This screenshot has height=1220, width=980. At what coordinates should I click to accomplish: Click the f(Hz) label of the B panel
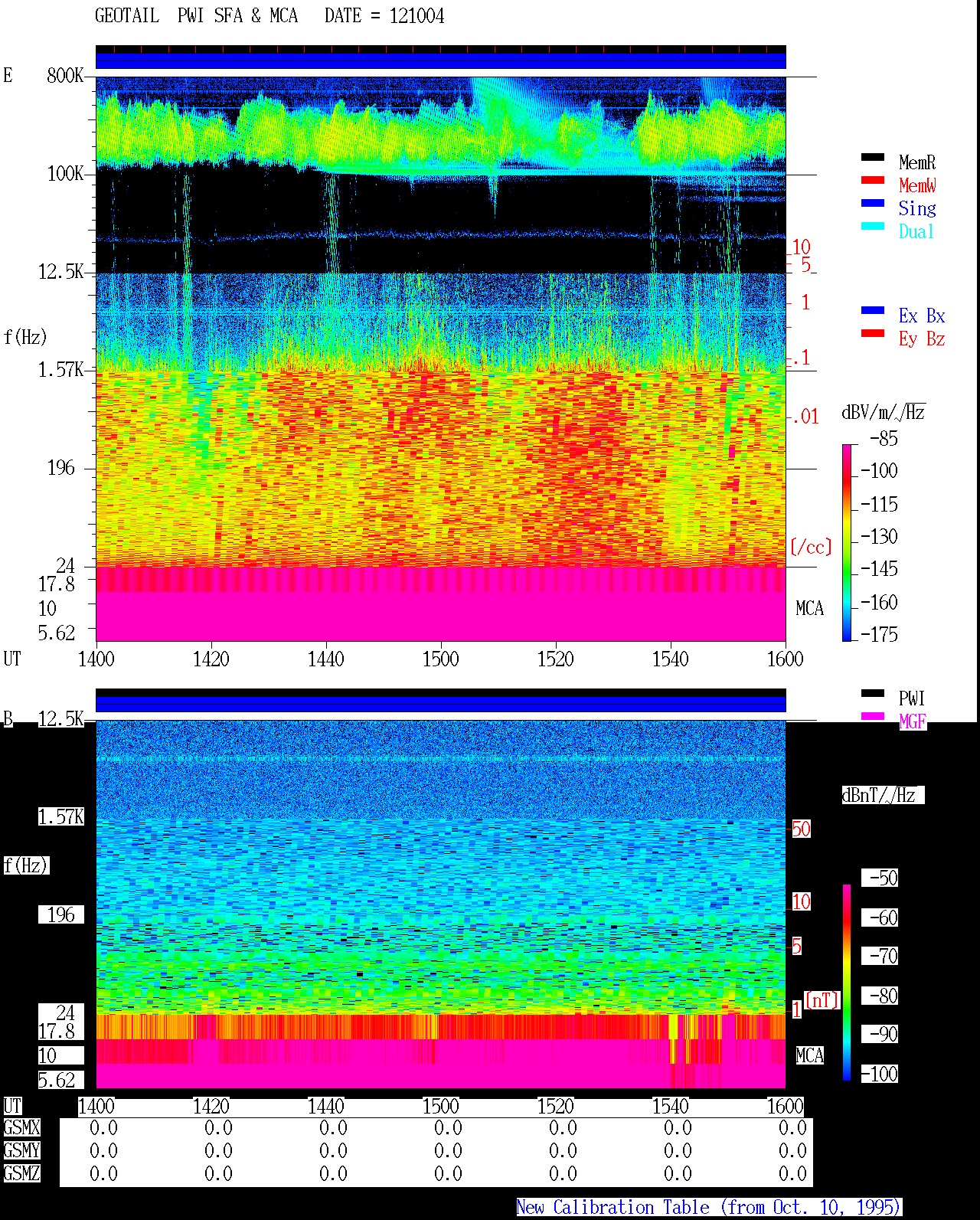pos(25,865)
